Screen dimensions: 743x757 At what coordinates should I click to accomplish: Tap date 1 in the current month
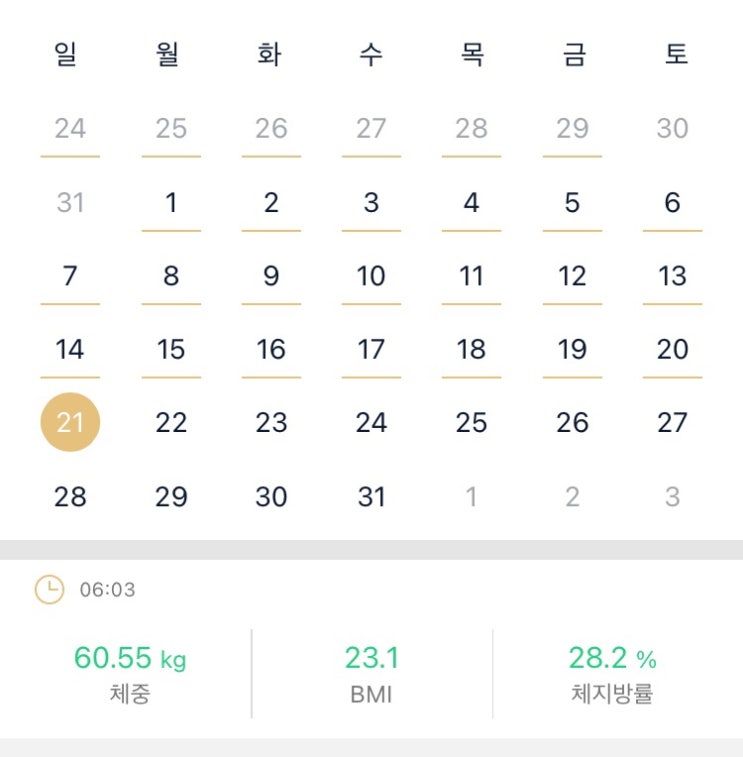tap(171, 203)
